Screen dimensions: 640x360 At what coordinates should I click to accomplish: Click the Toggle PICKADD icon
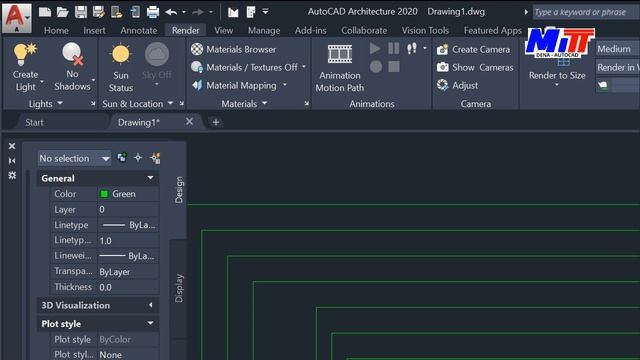click(122, 158)
